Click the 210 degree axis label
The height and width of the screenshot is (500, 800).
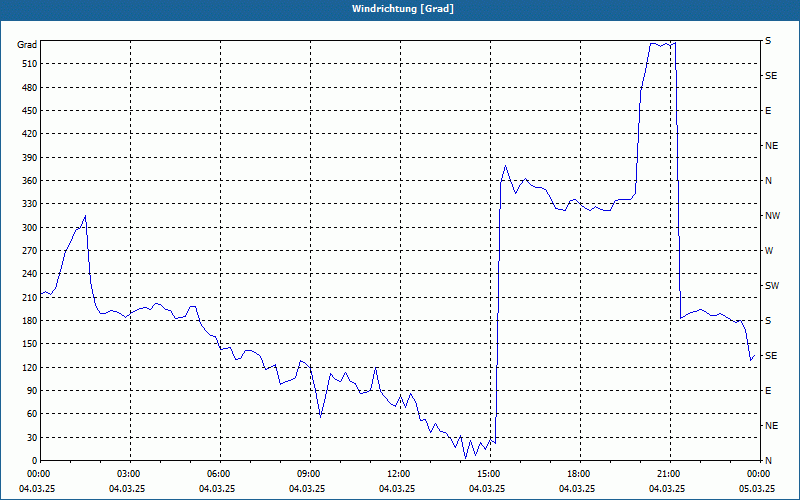30,297
